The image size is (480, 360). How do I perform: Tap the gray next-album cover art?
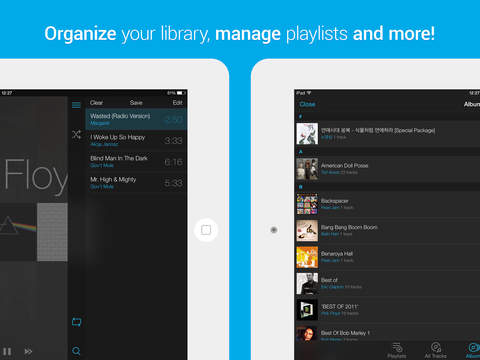tap(52, 232)
